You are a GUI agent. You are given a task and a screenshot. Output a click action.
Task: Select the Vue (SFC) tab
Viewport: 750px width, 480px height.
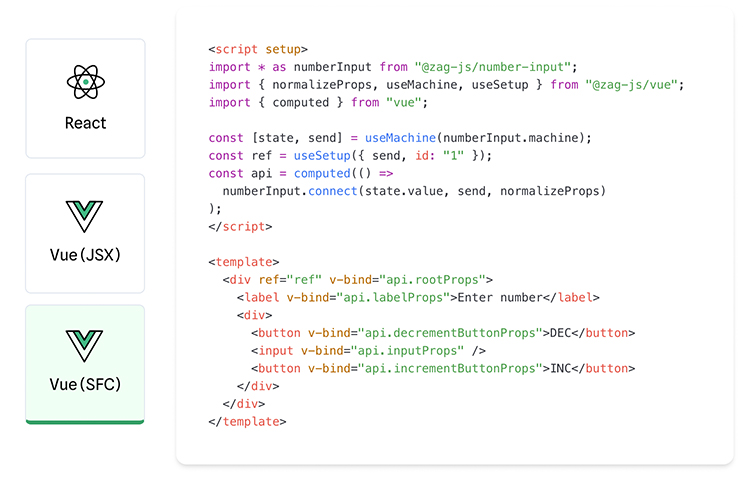(x=85, y=364)
